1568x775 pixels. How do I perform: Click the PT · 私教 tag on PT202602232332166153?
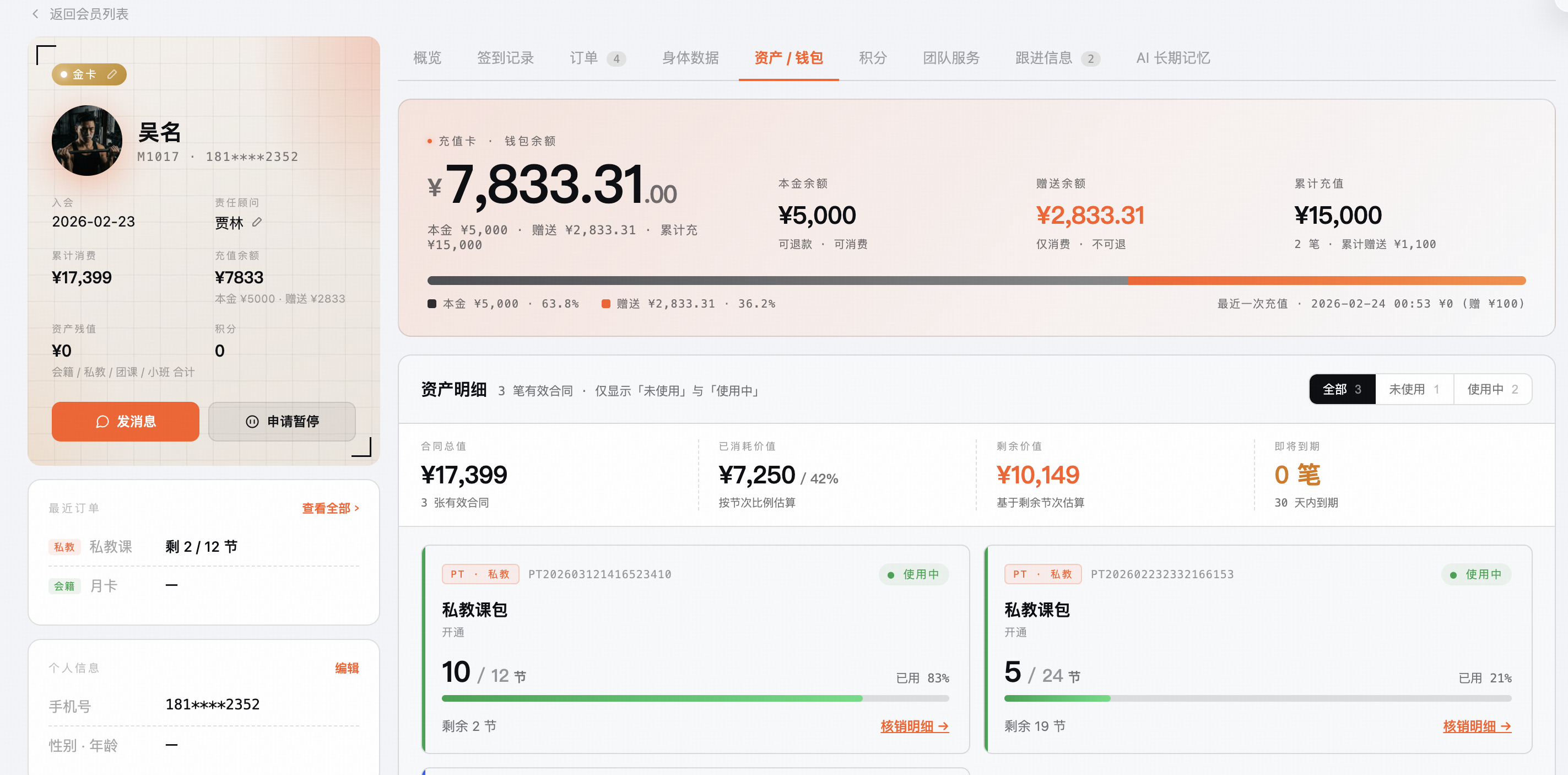point(1043,574)
